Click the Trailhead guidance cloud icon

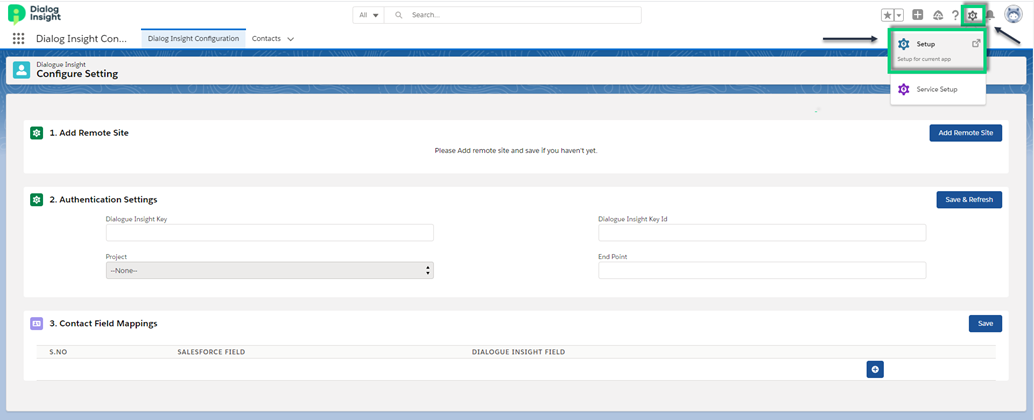(x=938, y=15)
